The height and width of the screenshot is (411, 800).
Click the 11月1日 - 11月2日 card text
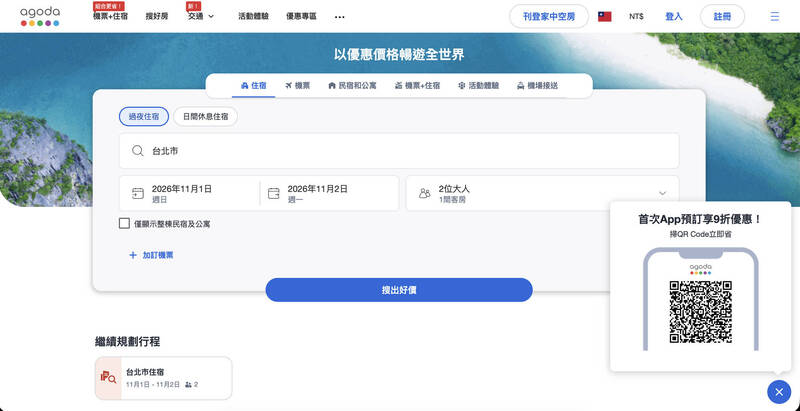coord(153,384)
